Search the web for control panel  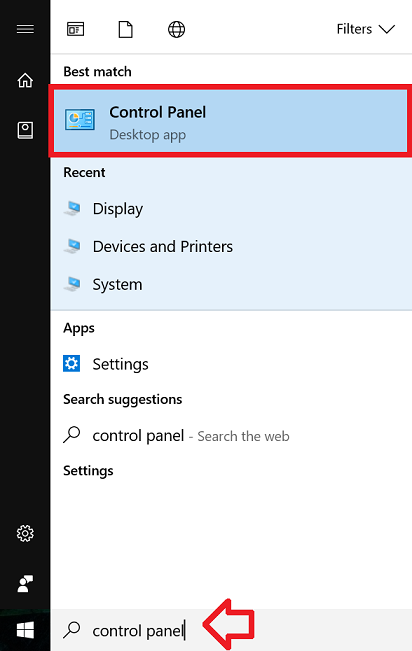[231, 436]
